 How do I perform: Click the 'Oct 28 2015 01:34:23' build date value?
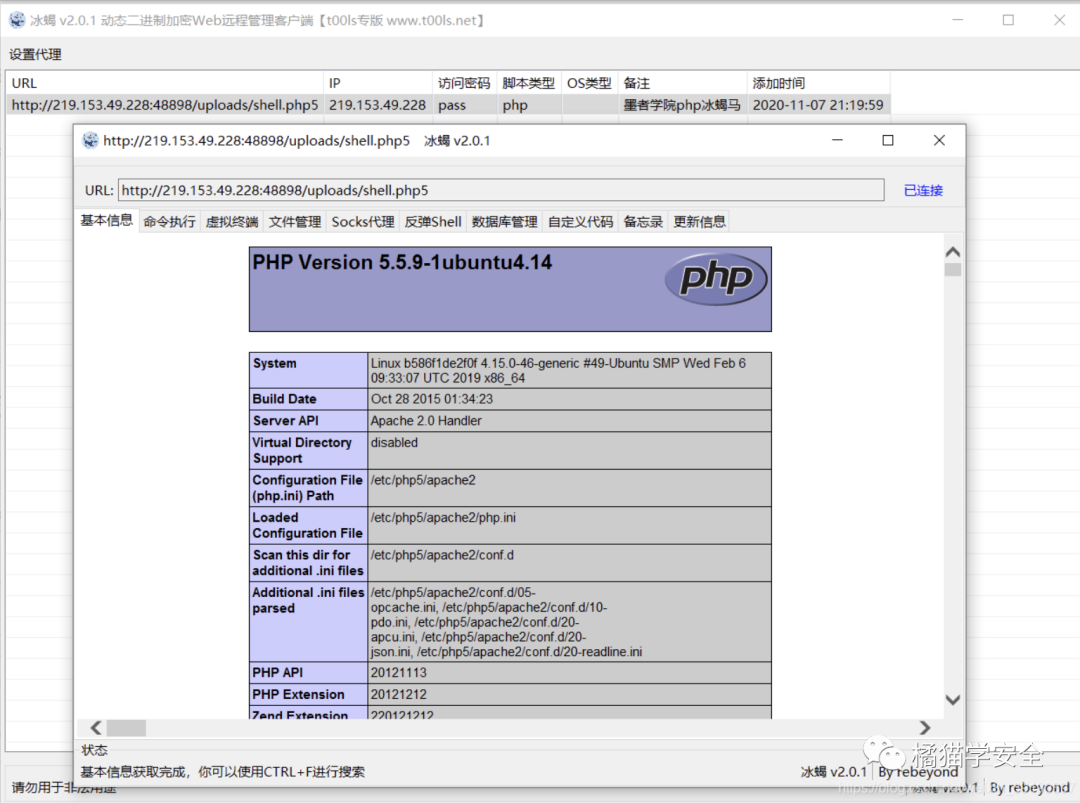432,399
